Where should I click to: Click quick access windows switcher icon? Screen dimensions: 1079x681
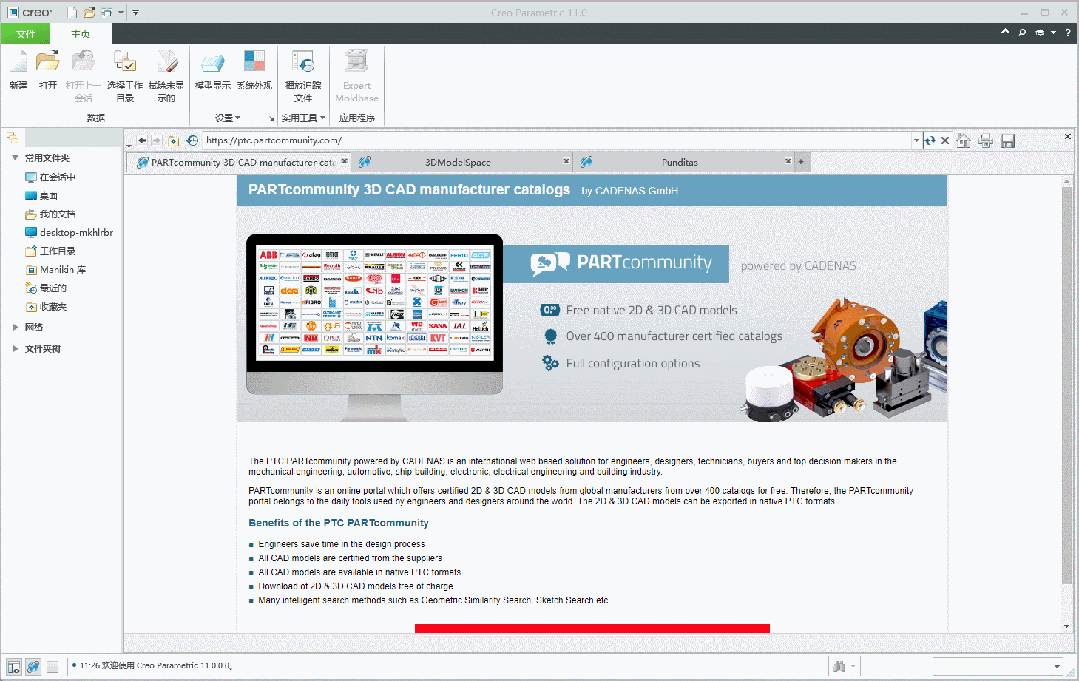(107, 12)
